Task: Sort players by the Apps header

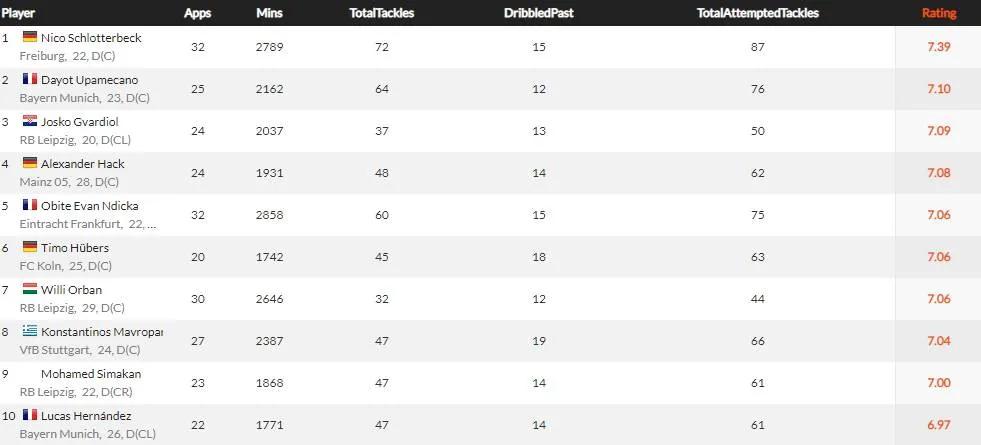Action: pyautogui.click(x=197, y=13)
